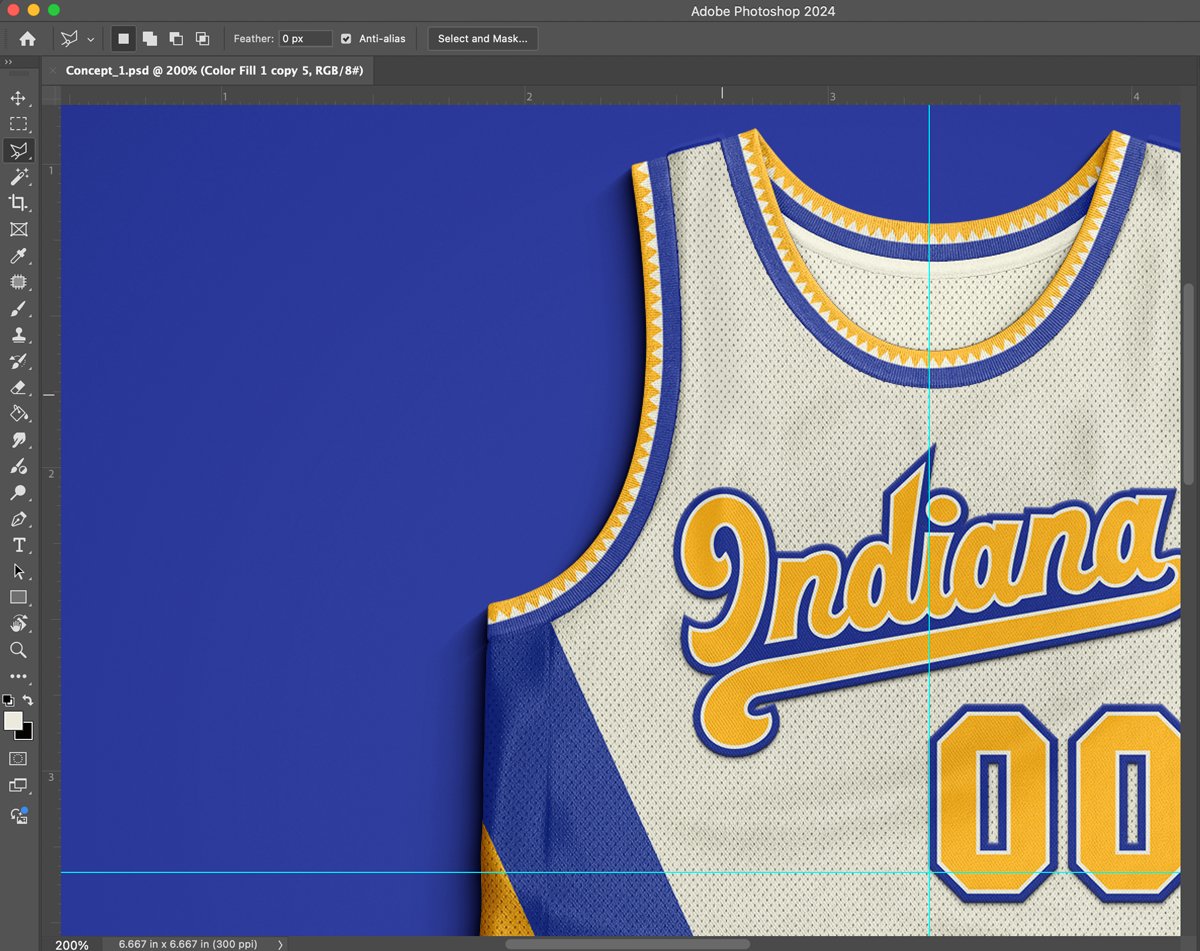Activate the Clone Stamp tool

coord(18,335)
